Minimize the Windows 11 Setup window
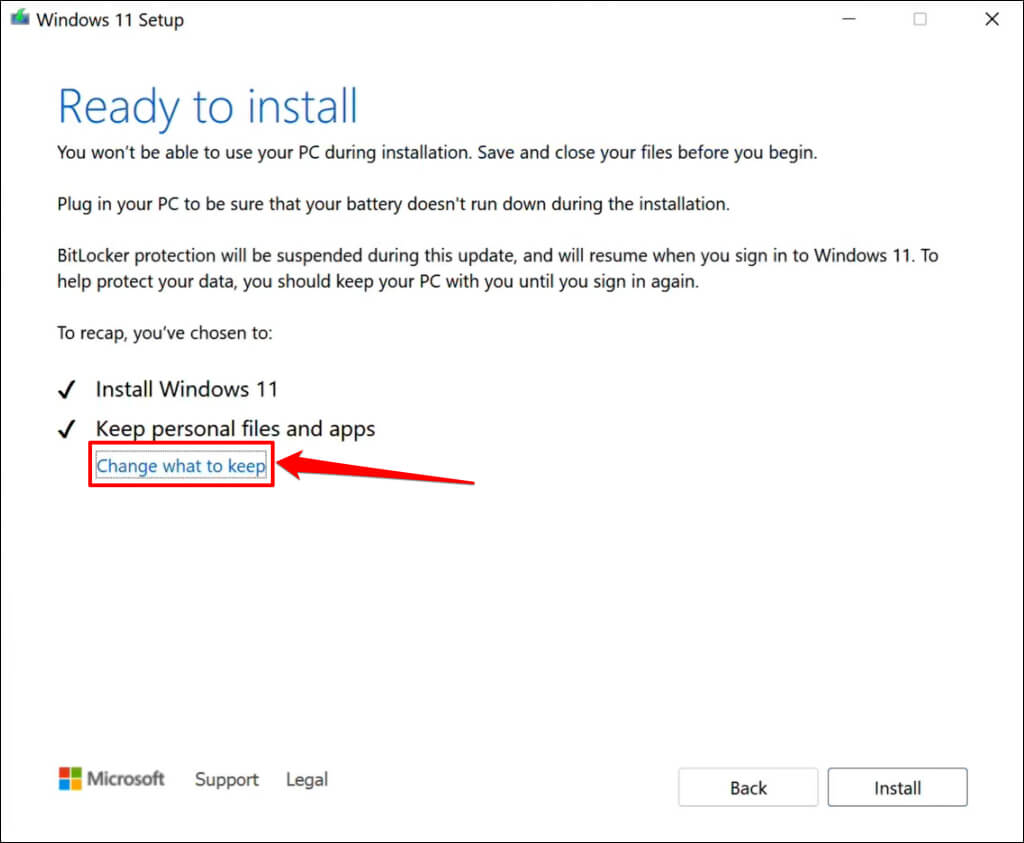Screen dimensions: 1024x843 click(848, 20)
